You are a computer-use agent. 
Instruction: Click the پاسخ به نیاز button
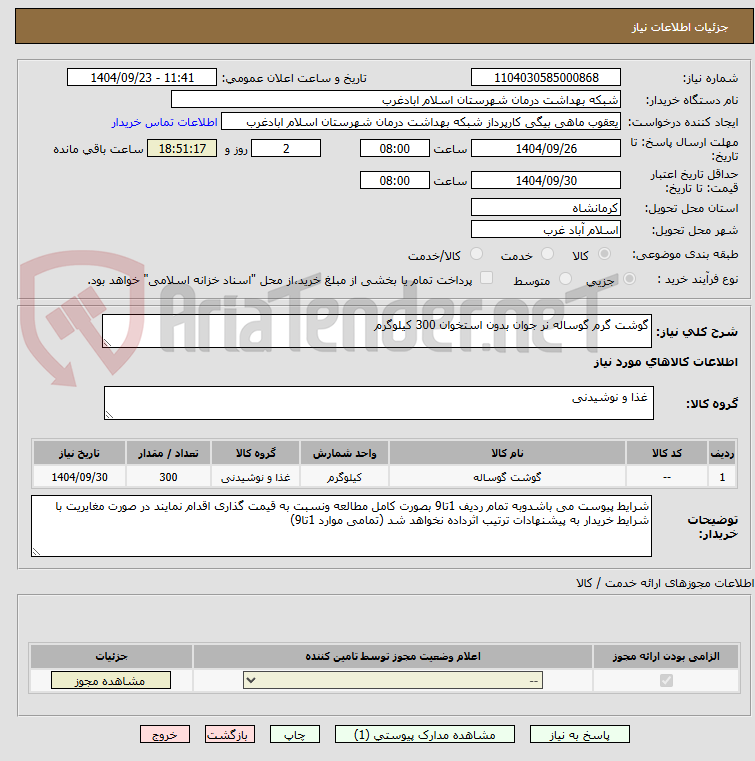tap(579, 735)
